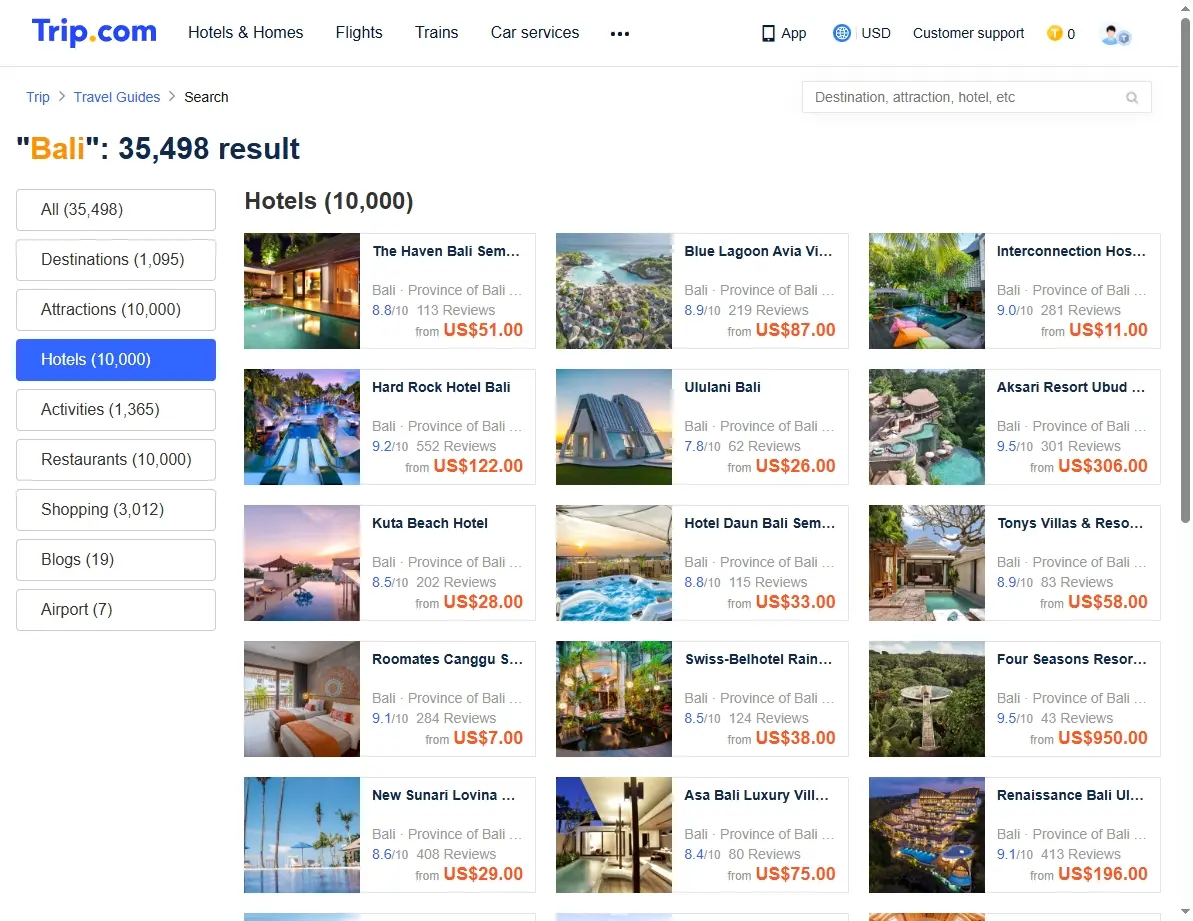Open Hotel Daun Bali Seminyak photo
This screenshot has height=921, width=1193.
point(614,563)
